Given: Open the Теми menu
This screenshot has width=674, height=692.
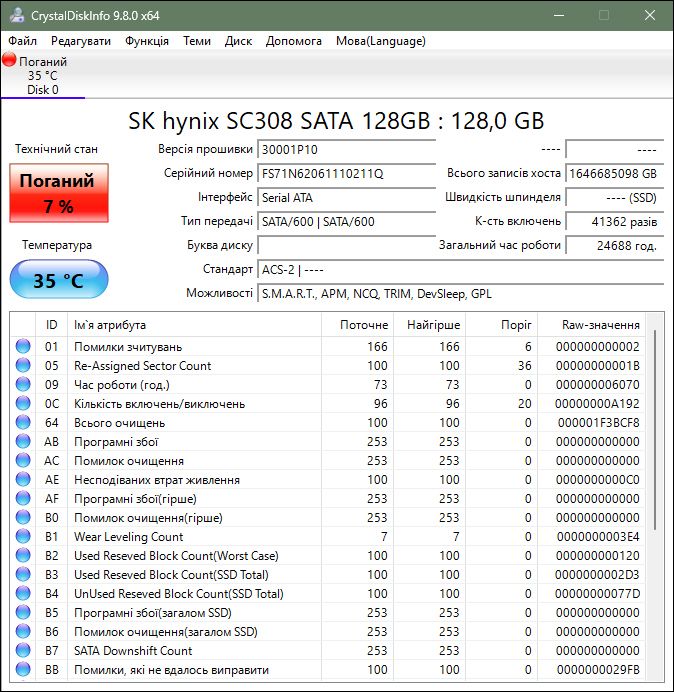Looking at the screenshot, I should pos(197,41).
